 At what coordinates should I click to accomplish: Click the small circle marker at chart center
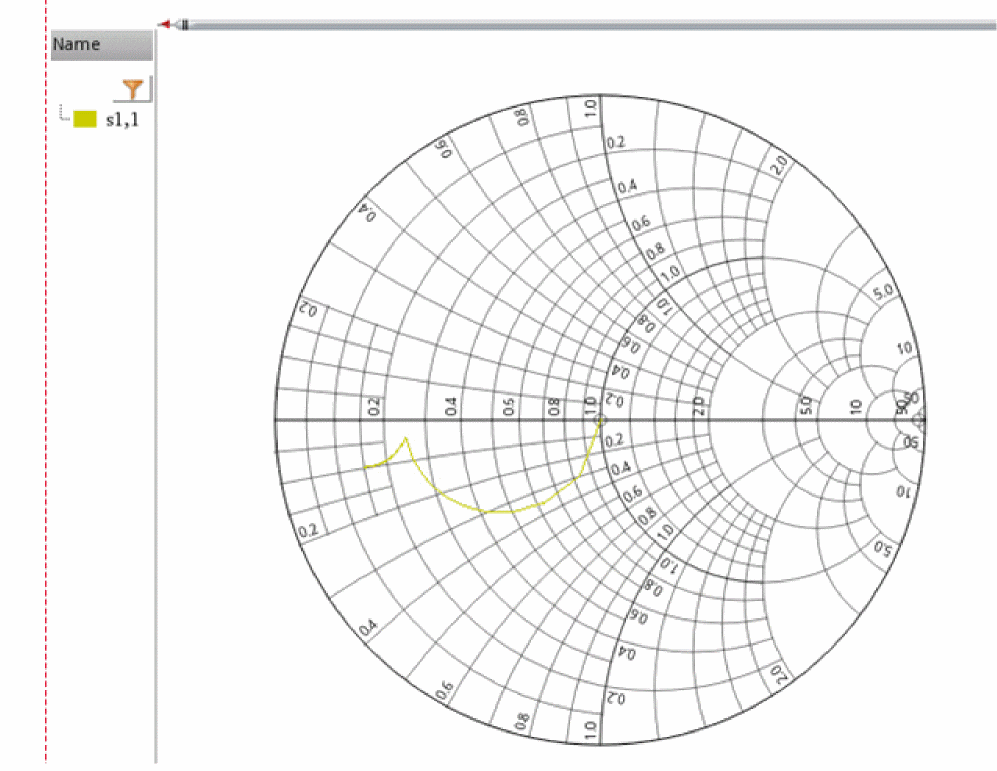601,420
